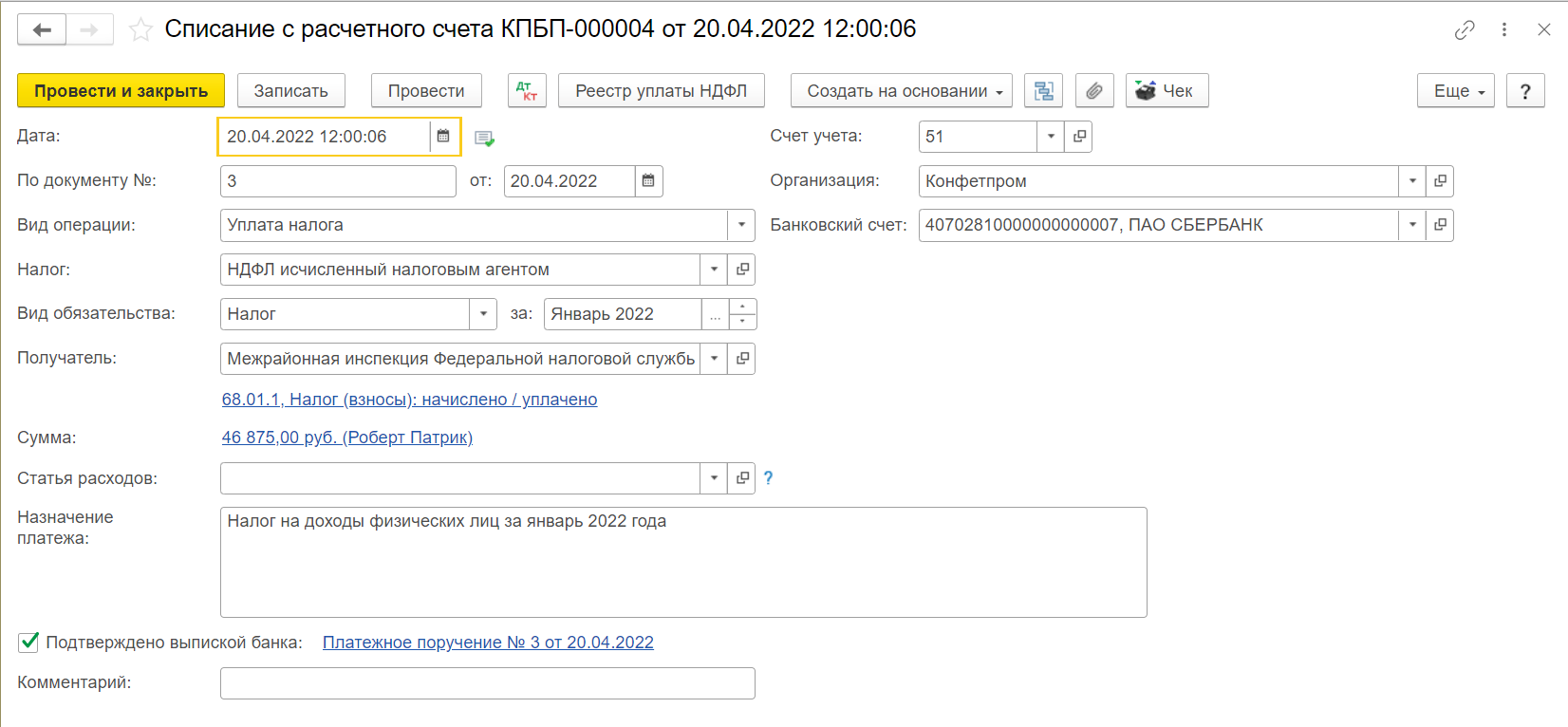The height and width of the screenshot is (727, 1568).
Task: Click the copy link icon at top right
Action: (x=1464, y=30)
